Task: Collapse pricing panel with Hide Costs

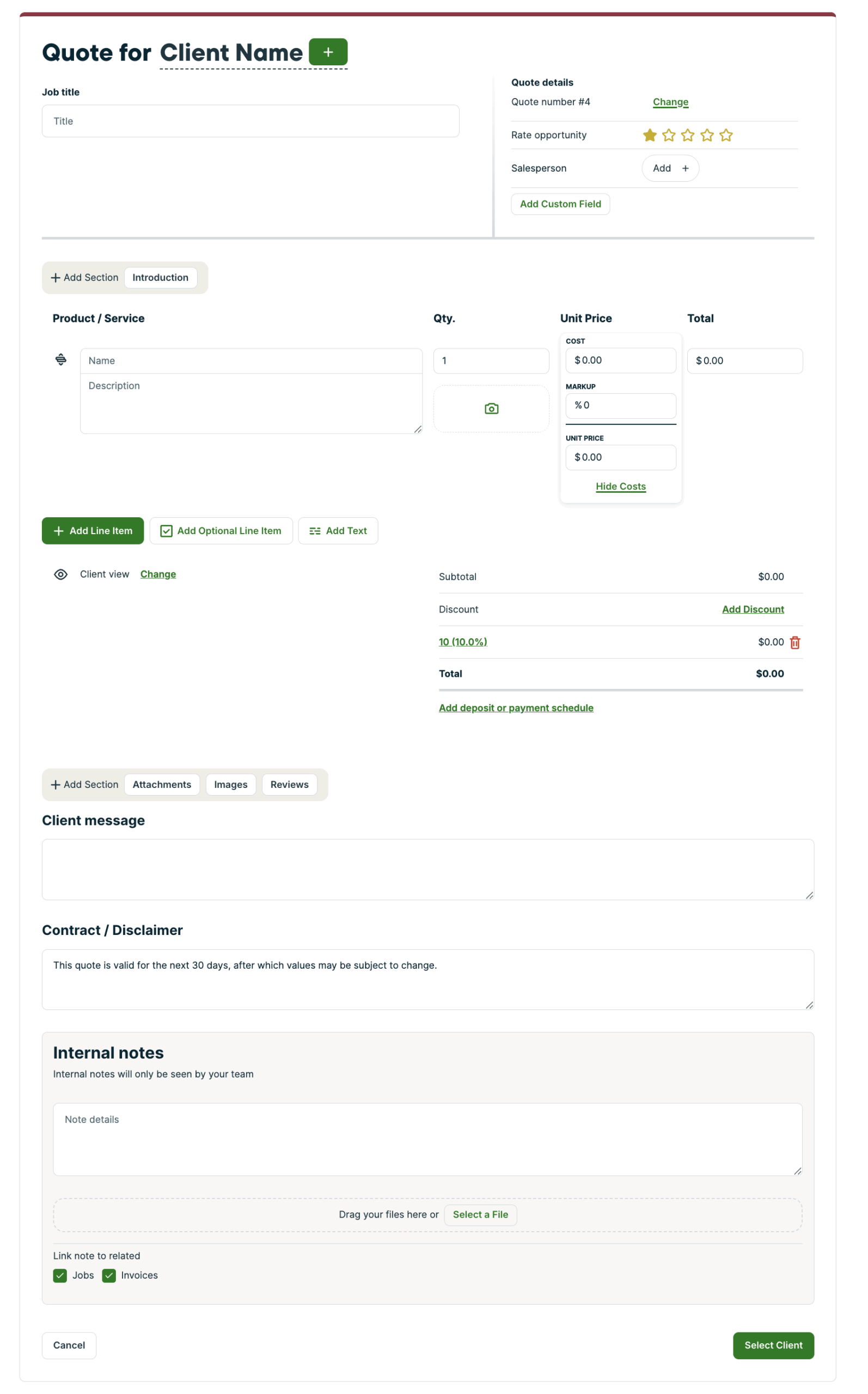Action: point(621,486)
